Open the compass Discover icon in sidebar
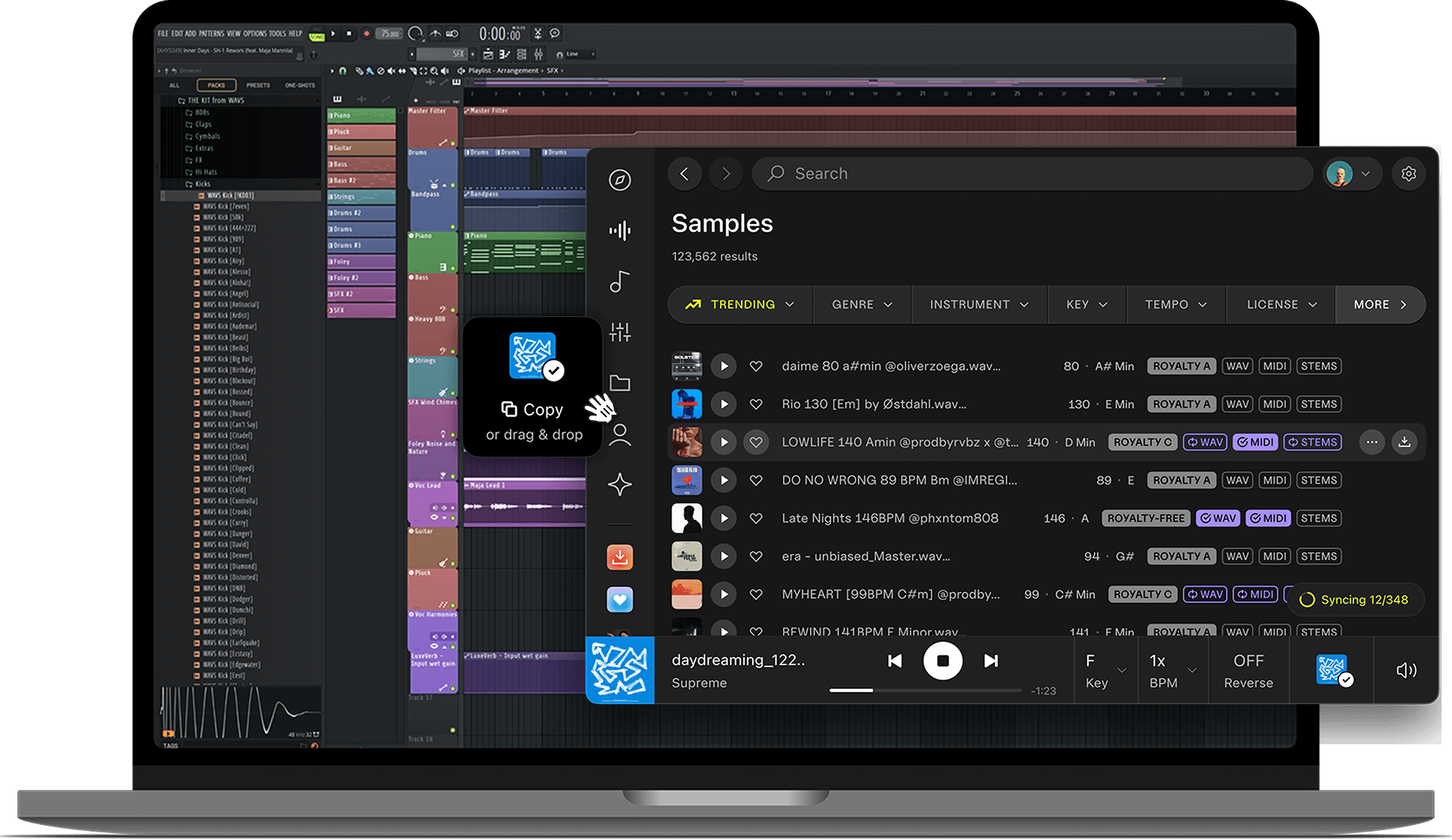Screen dimensions: 1452x840 [620, 180]
